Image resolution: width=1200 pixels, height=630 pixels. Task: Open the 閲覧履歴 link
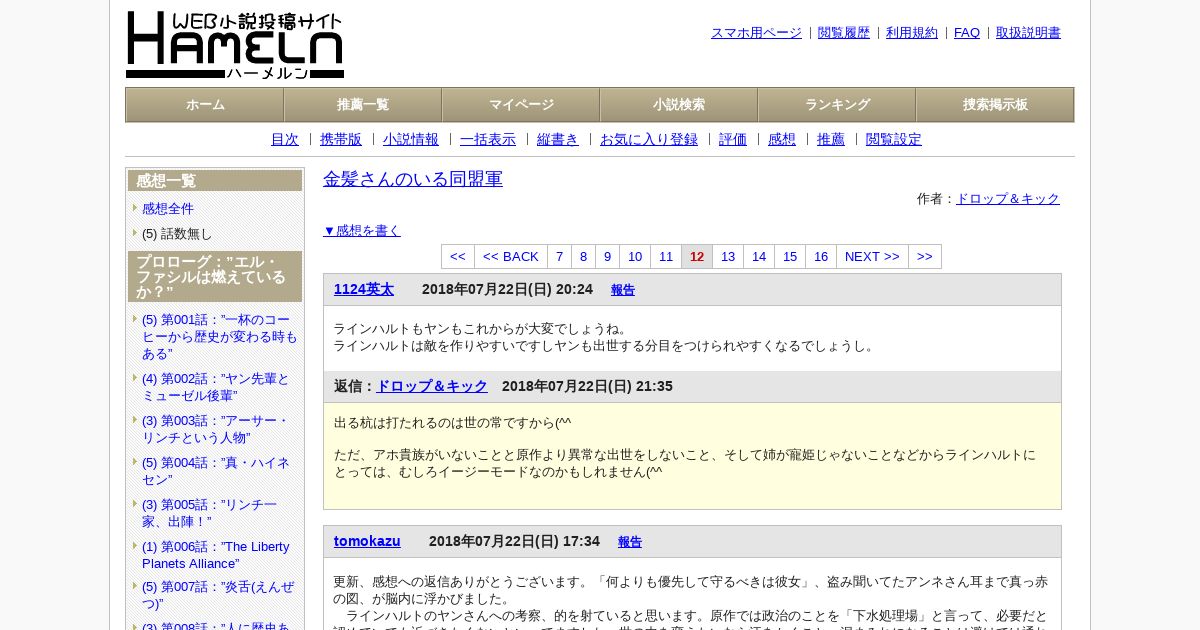[844, 33]
